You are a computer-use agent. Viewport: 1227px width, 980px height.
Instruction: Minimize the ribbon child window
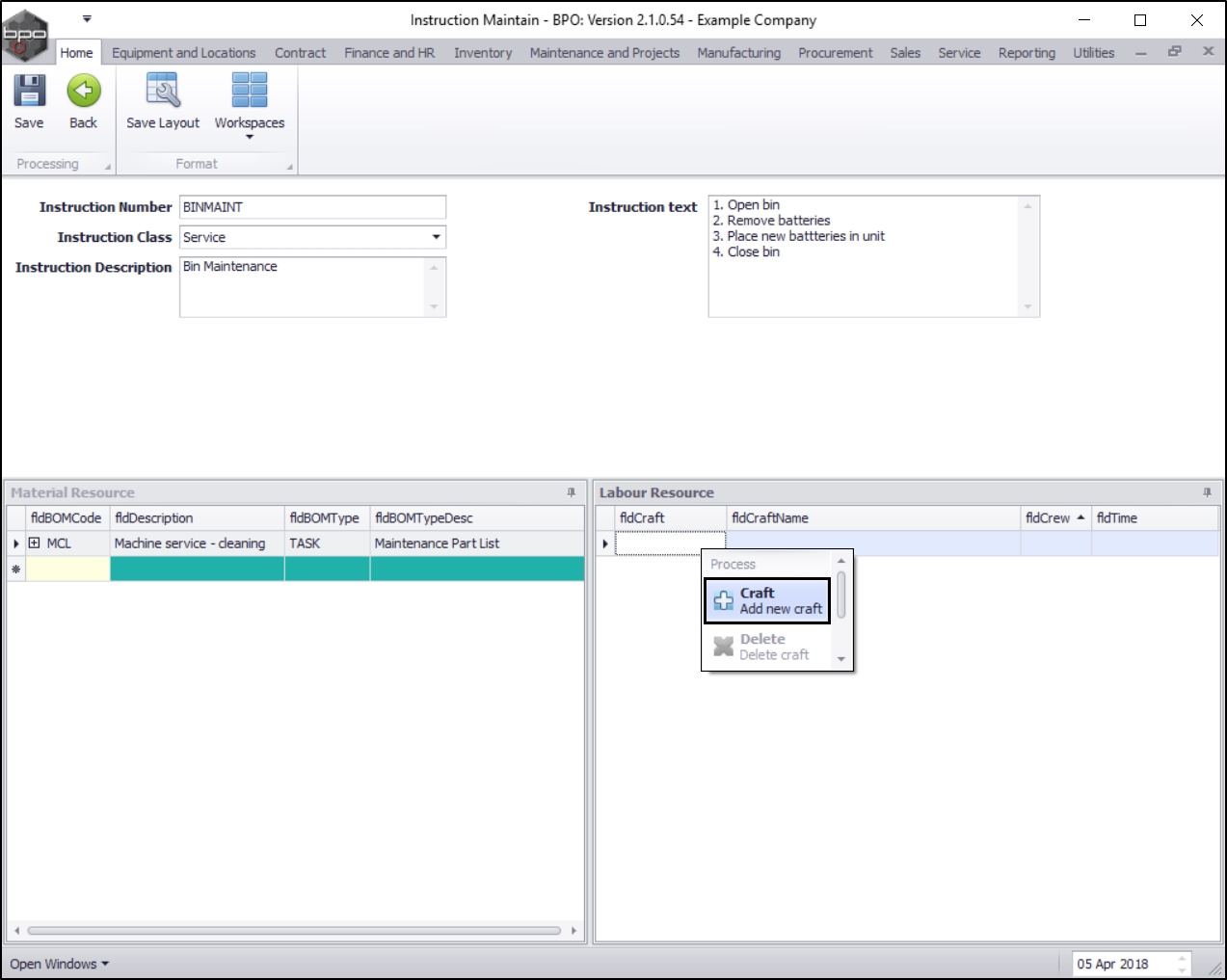1141,53
